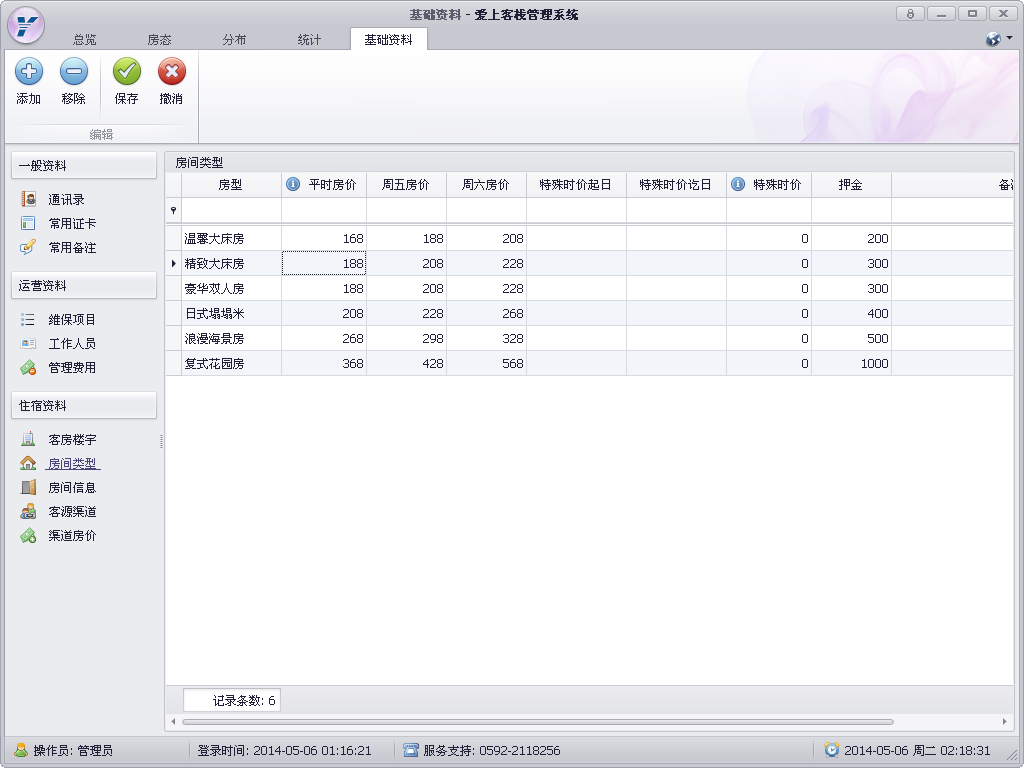Screen dimensions: 1024x768
Task: Switch to the 房态 tab
Action: pyautogui.click(x=159, y=40)
